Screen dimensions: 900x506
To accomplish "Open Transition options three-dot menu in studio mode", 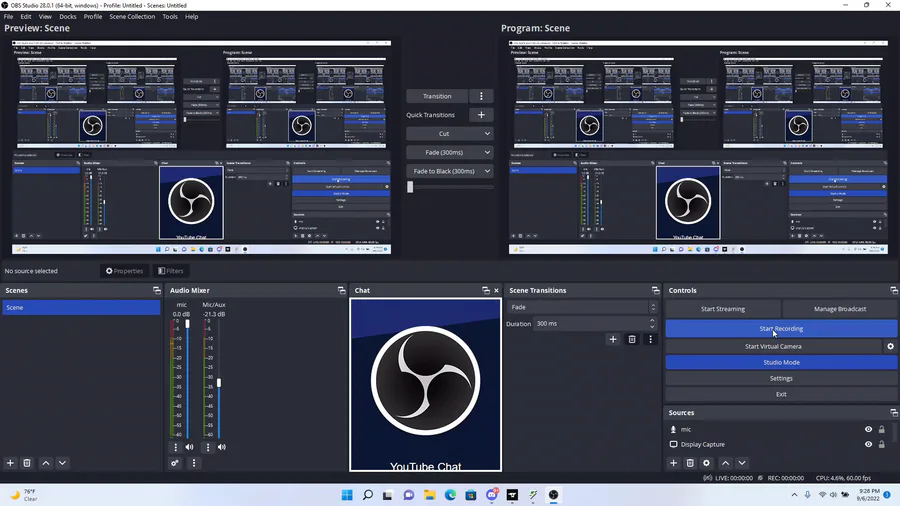I will [x=481, y=96].
